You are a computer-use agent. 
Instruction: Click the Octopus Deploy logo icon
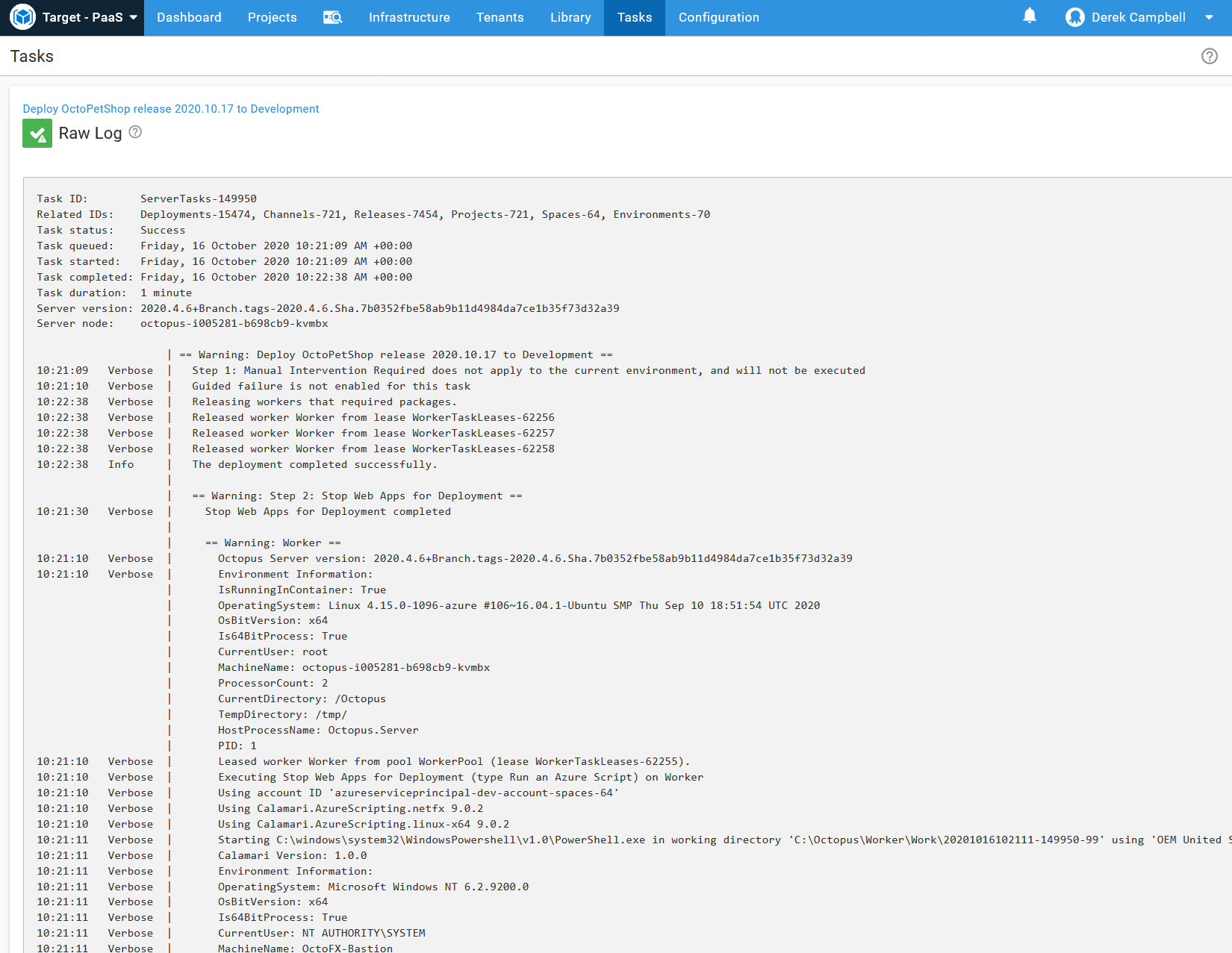tap(22, 17)
